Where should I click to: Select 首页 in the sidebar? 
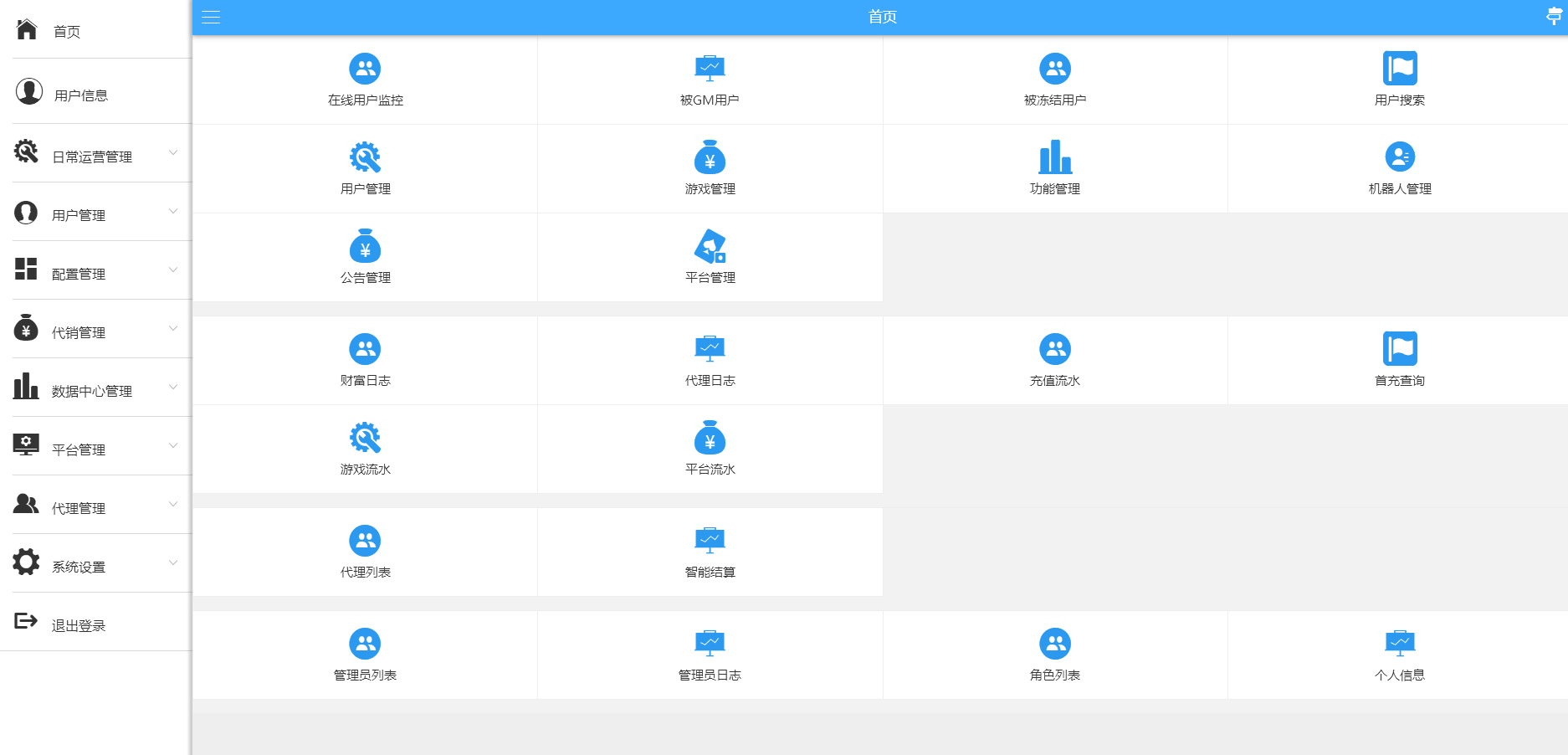click(x=66, y=32)
